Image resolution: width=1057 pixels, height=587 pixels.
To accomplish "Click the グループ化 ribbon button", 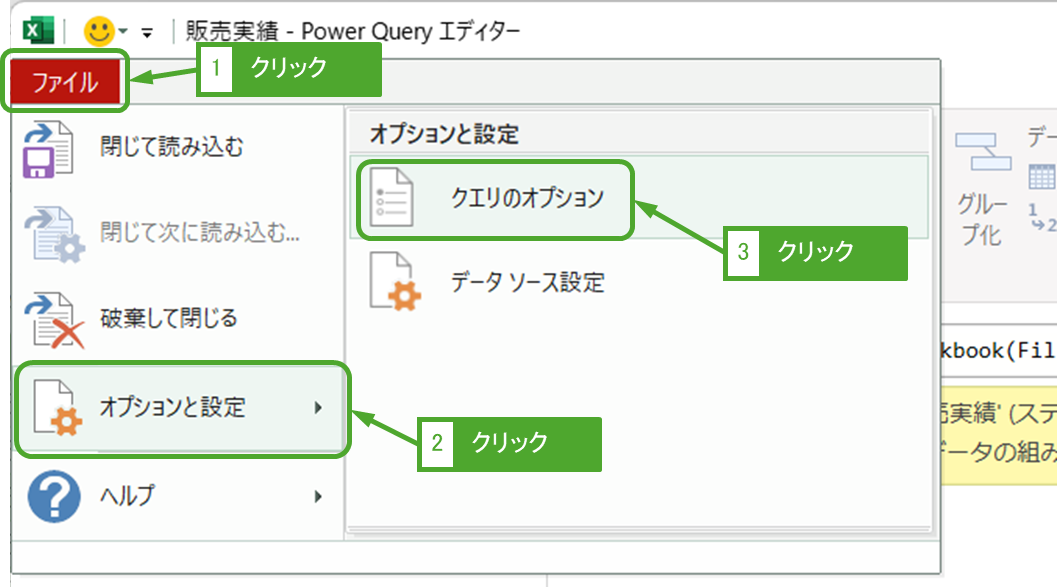I will [x=982, y=188].
